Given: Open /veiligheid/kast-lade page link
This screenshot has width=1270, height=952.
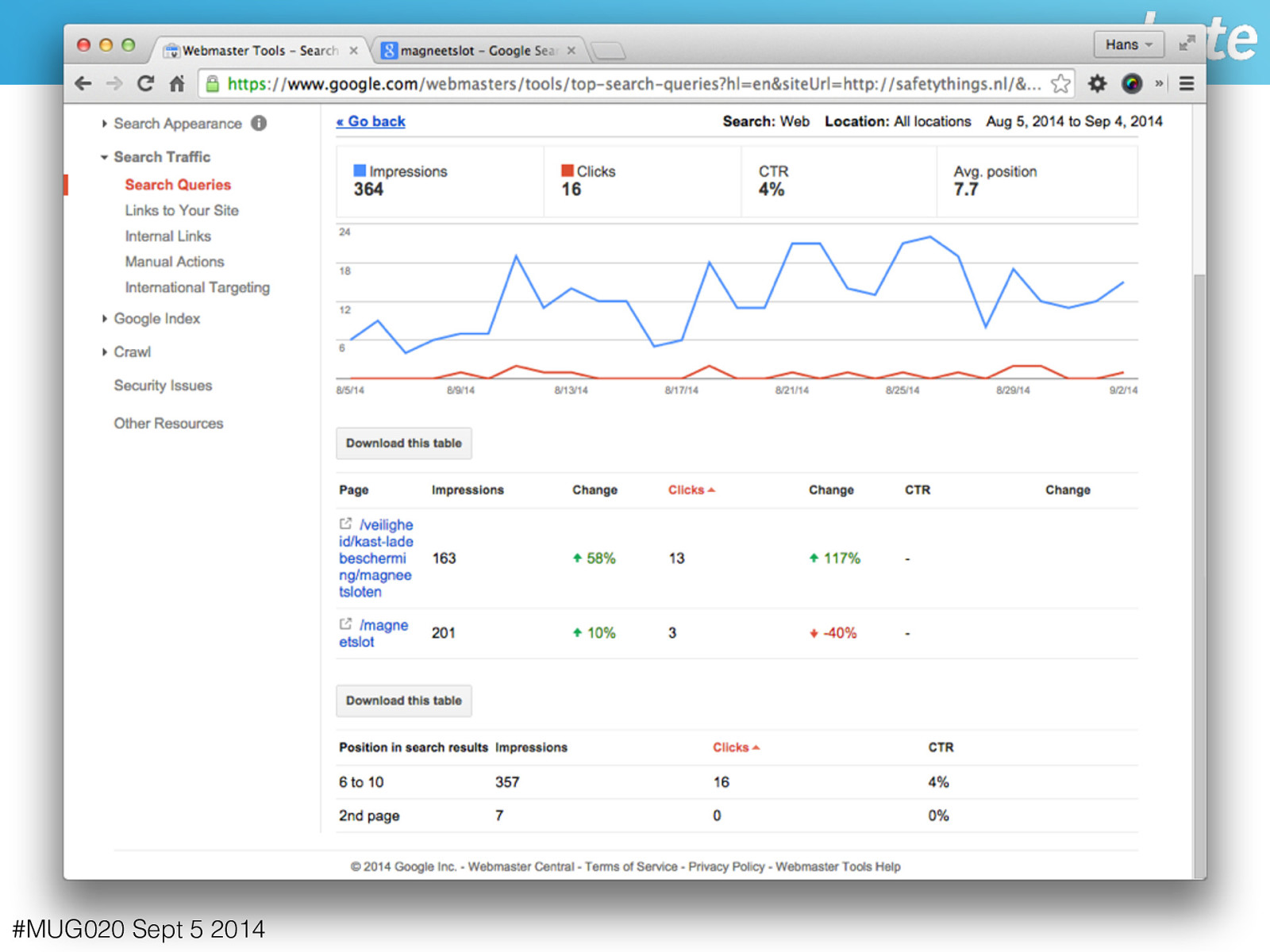Looking at the screenshot, I should pyautogui.click(x=376, y=558).
